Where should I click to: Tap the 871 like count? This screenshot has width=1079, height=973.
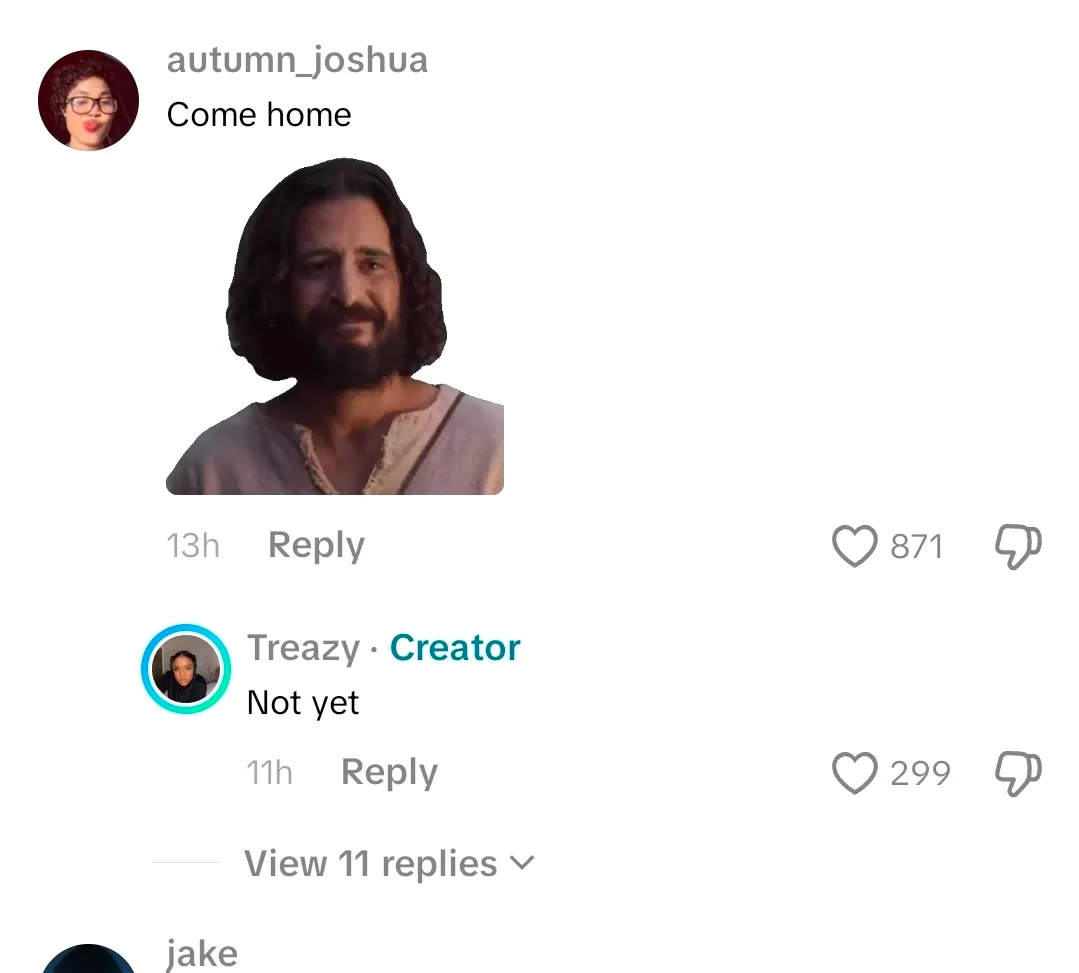916,547
